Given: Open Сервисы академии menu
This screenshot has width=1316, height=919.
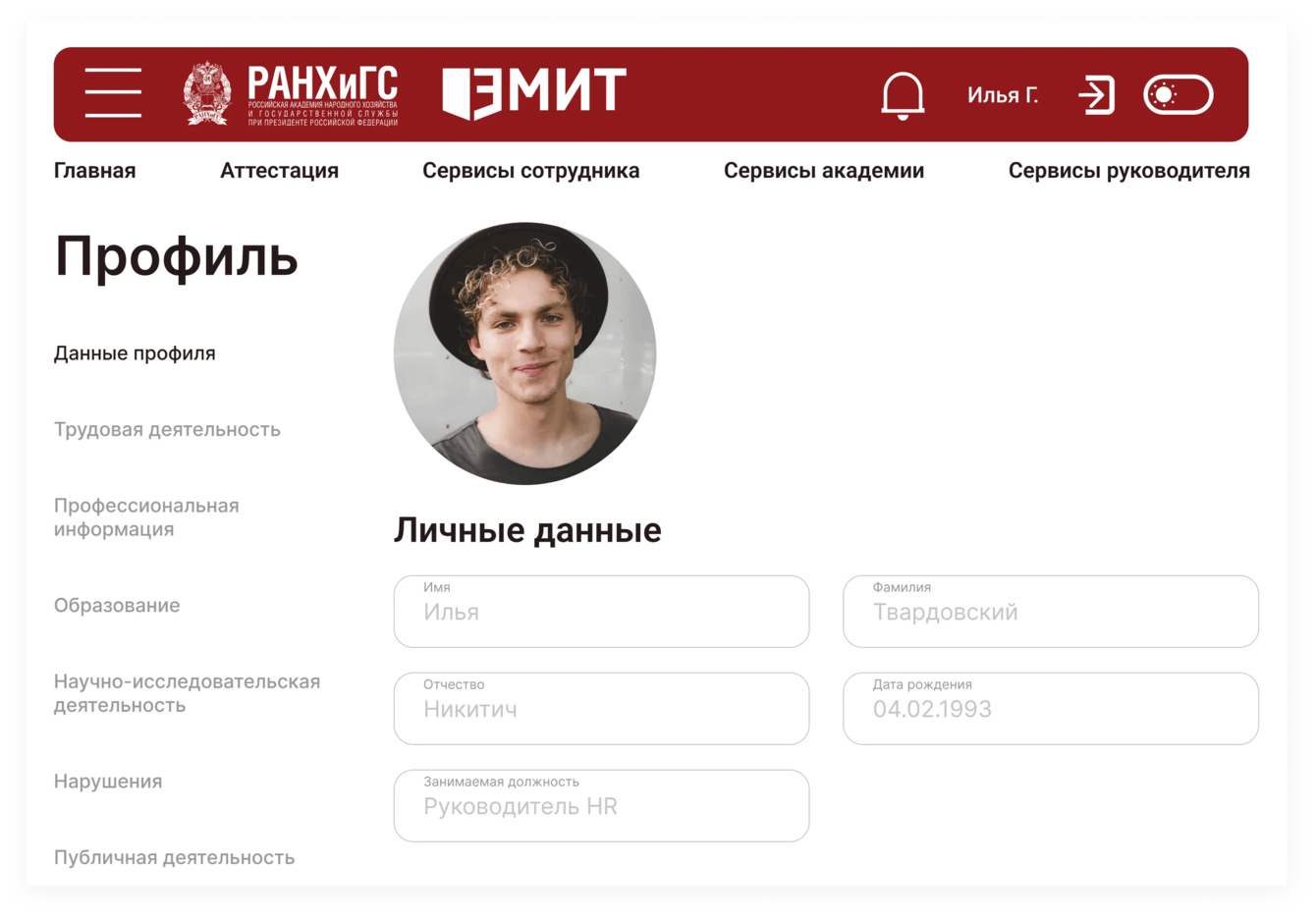Looking at the screenshot, I should pyautogui.click(x=824, y=171).
